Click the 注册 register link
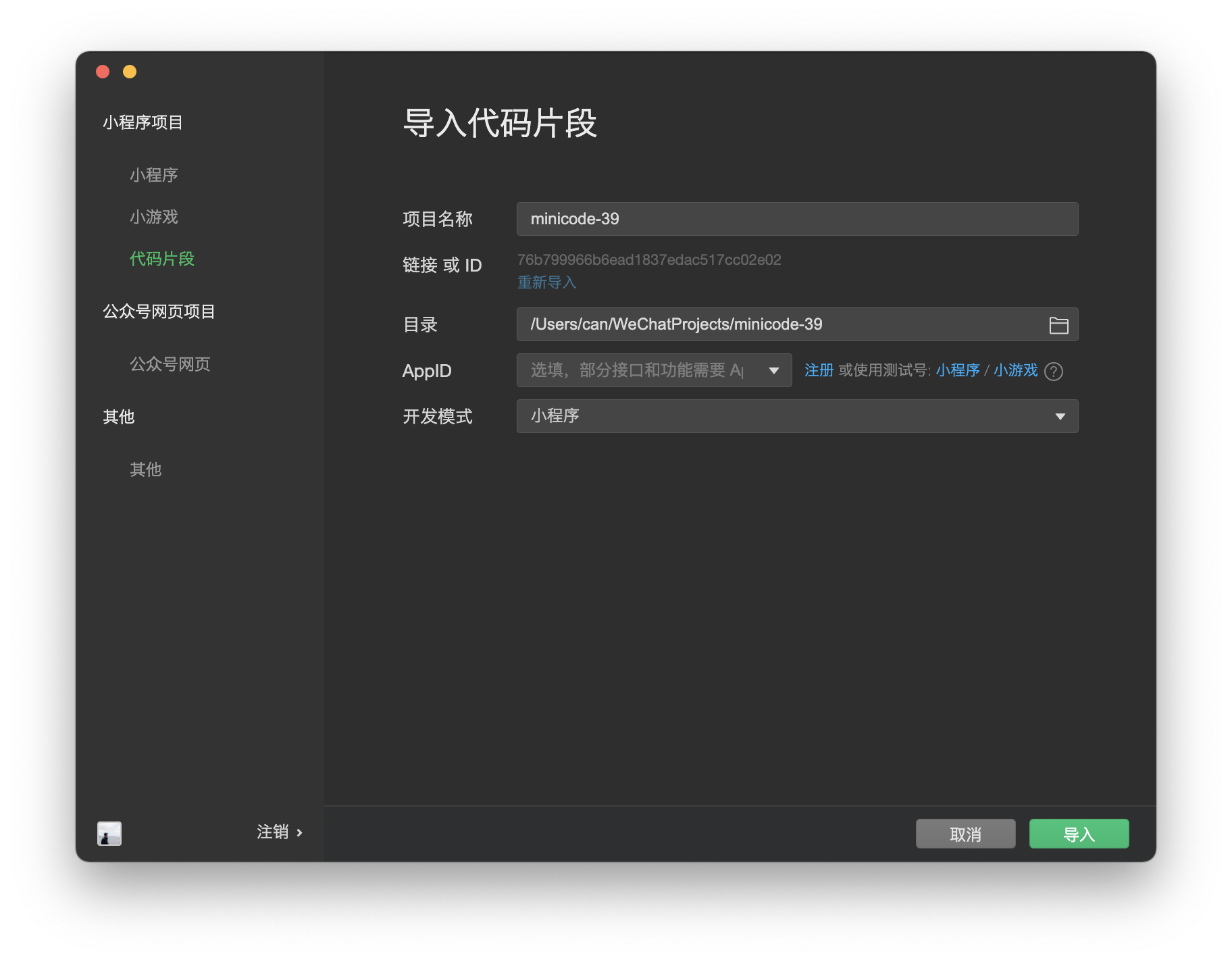Screen dimensions: 1232x962 pyautogui.click(x=819, y=370)
